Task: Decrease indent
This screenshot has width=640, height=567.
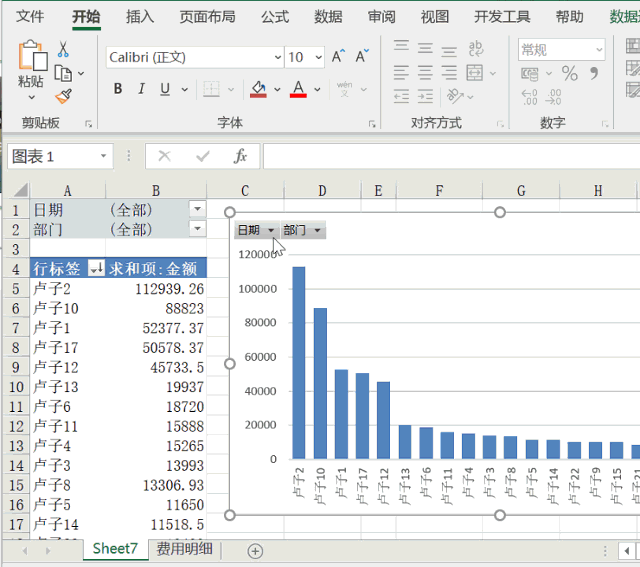Action: (401, 97)
